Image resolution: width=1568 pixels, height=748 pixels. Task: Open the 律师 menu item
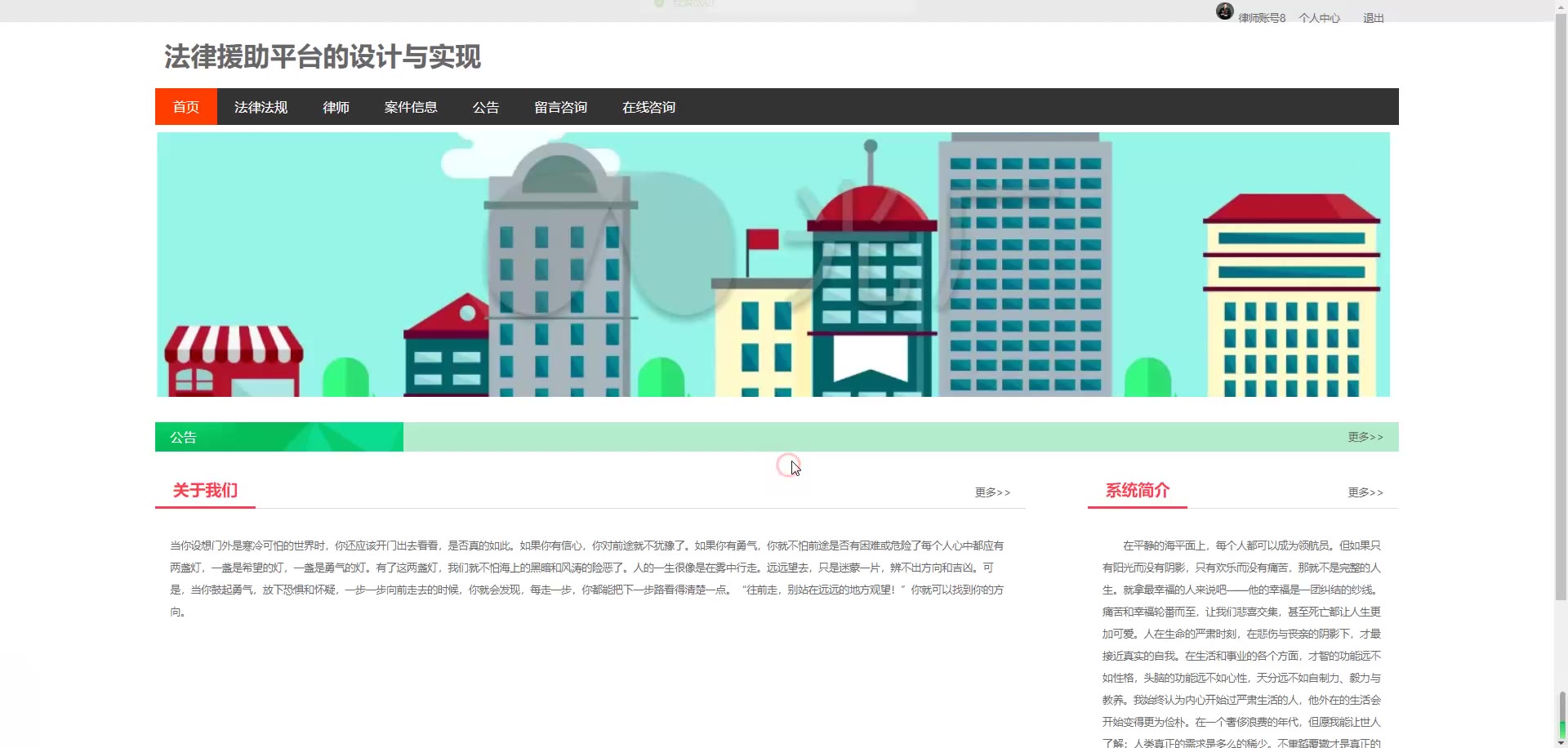click(336, 107)
